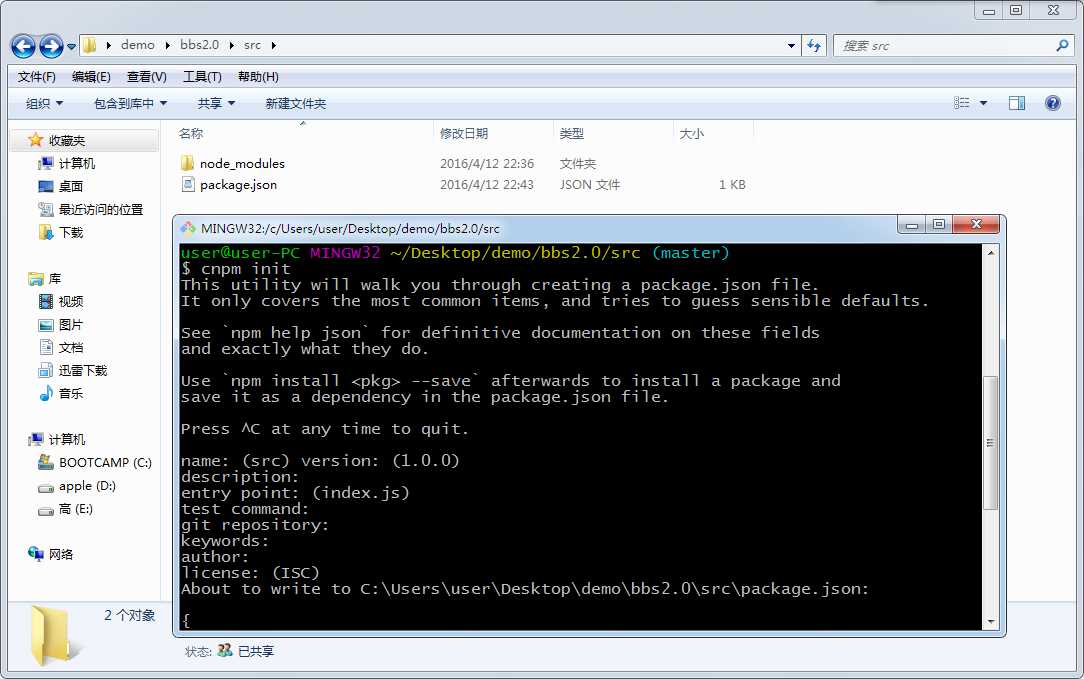Click the MINGW32 terminal scroll-down arrow

coord(991,622)
